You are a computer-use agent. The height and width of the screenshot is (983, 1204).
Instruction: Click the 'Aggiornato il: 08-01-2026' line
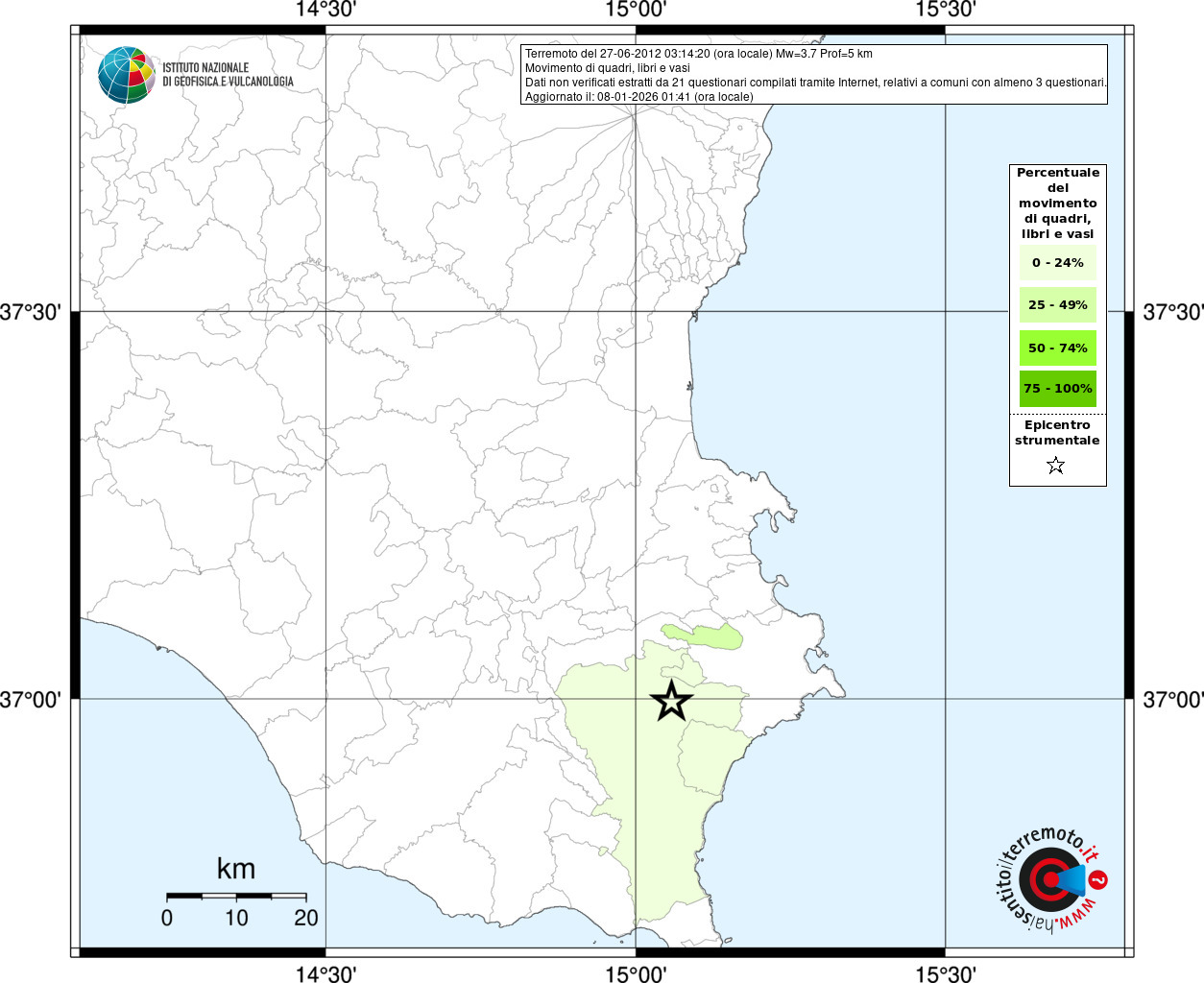[639, 97]
